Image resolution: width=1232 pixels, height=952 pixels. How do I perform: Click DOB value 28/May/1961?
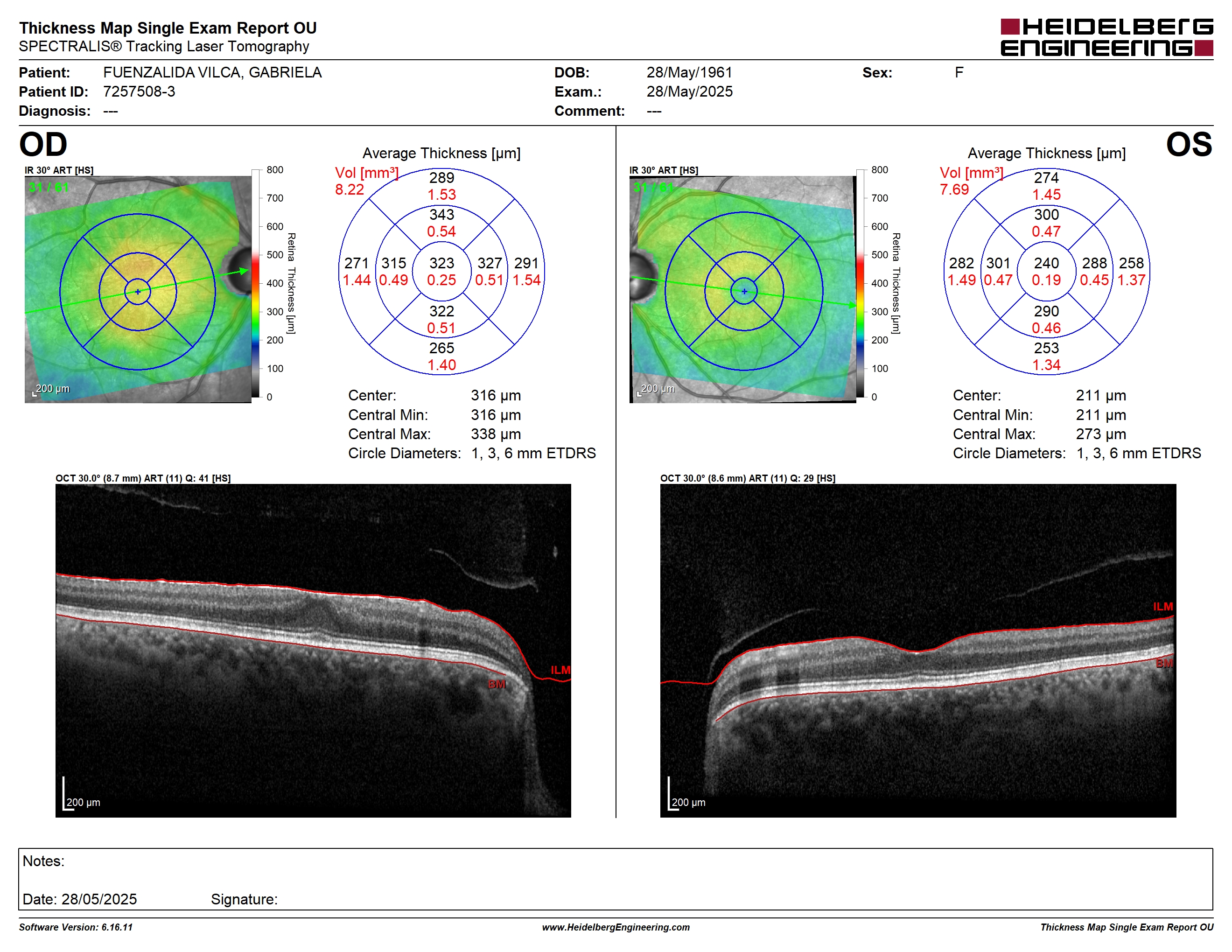point(689,72)
